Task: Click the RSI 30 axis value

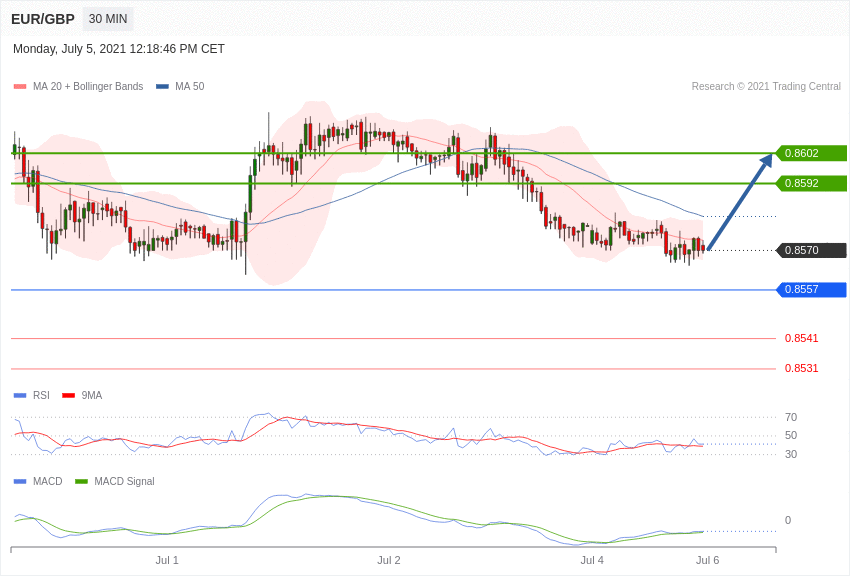Action: tap(791, 454)
